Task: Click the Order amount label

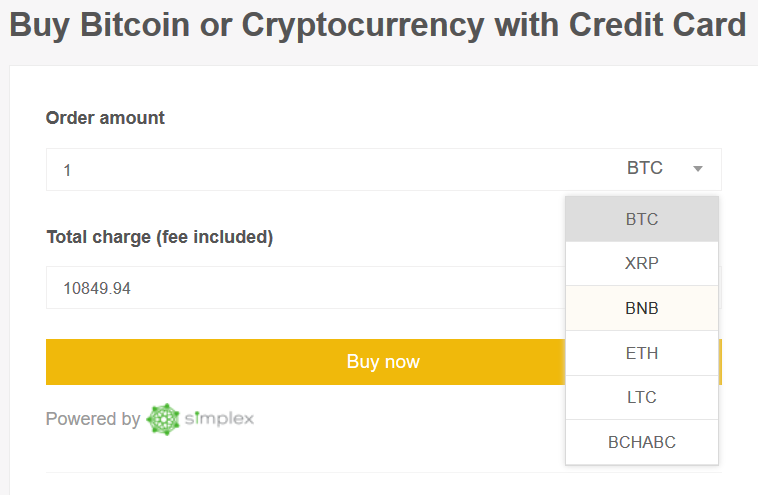Action: (105, 118)
